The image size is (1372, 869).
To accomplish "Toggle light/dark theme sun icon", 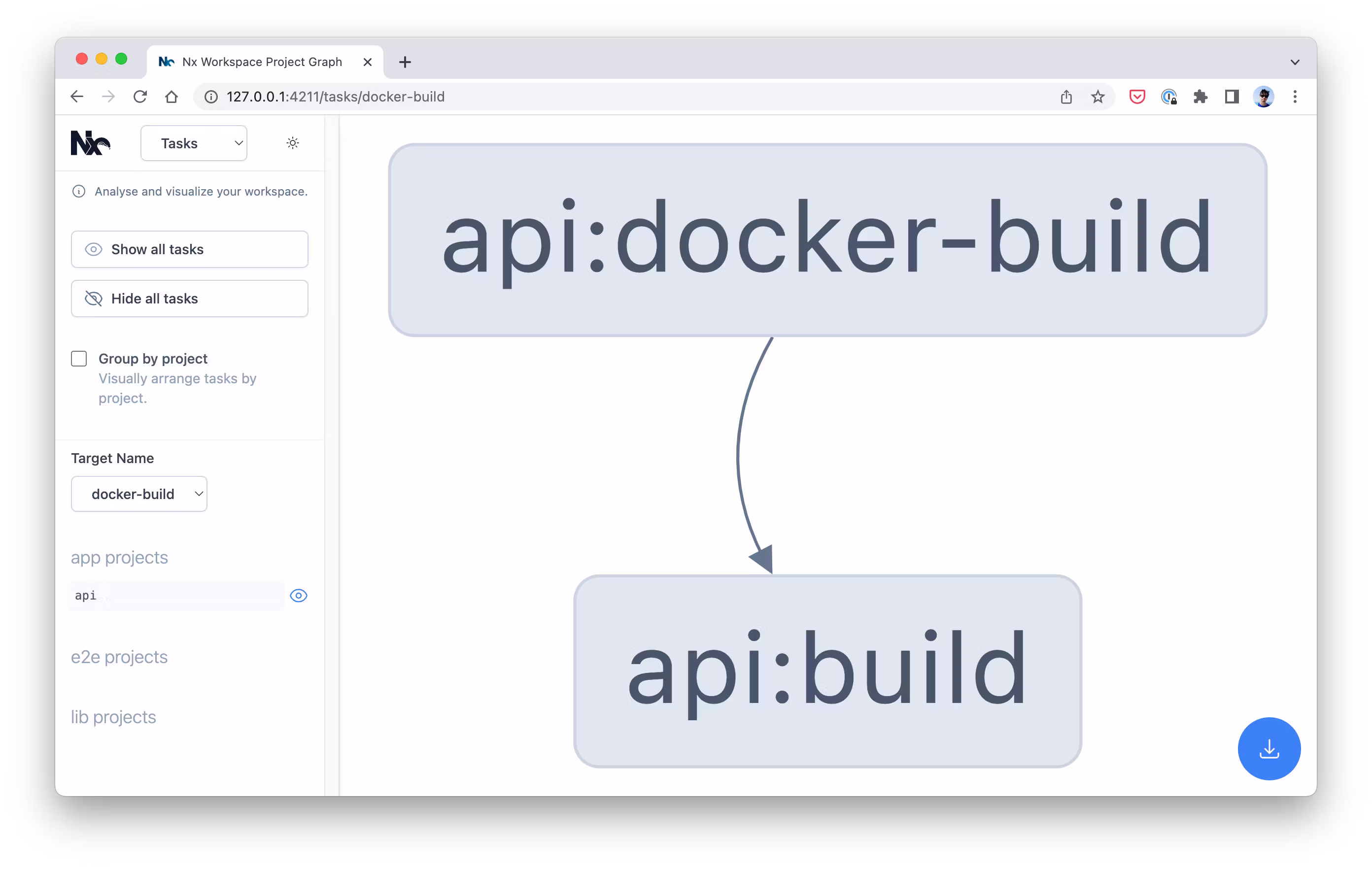I will 292,143.
